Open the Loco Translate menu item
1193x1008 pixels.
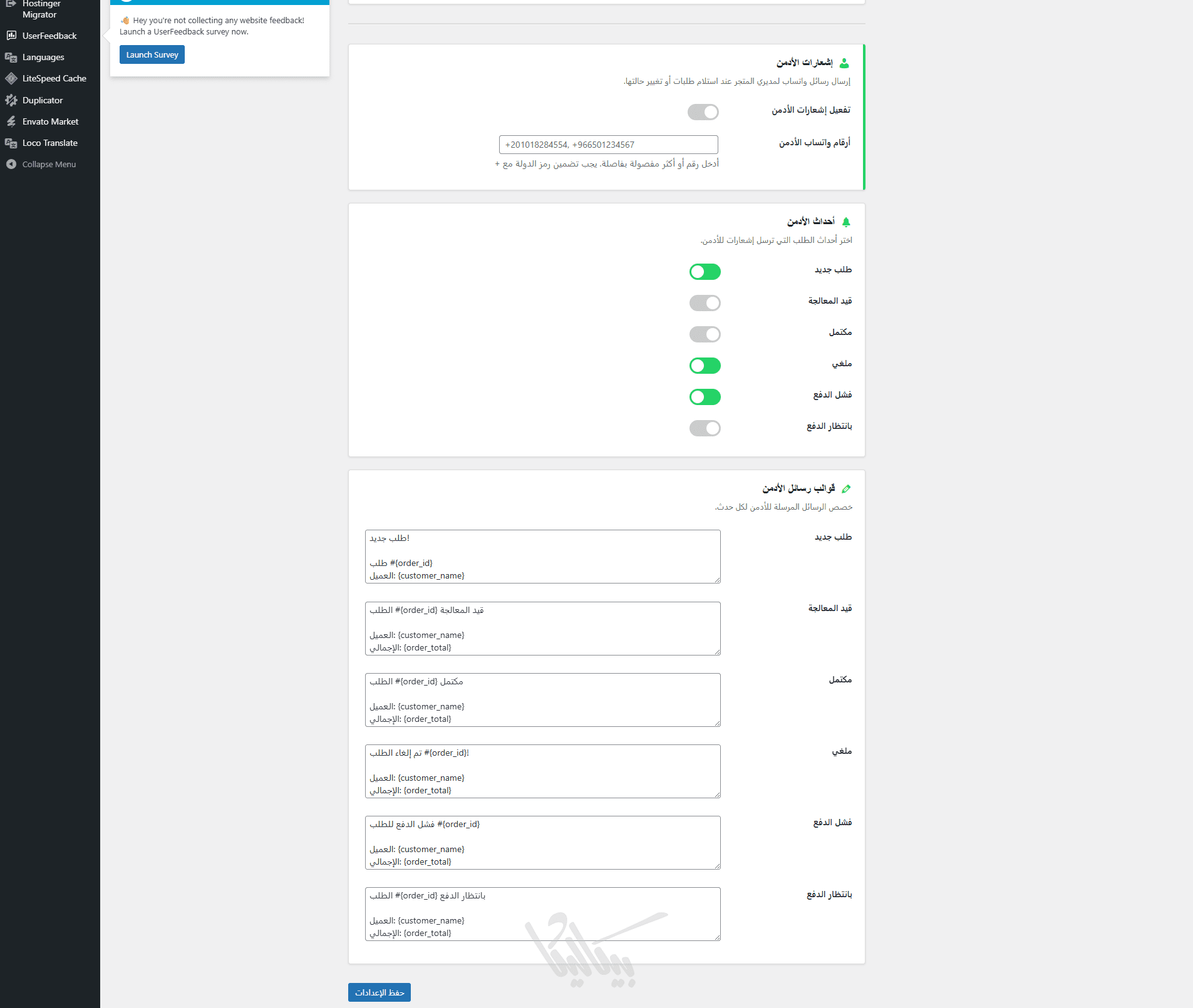click(50, 143)
